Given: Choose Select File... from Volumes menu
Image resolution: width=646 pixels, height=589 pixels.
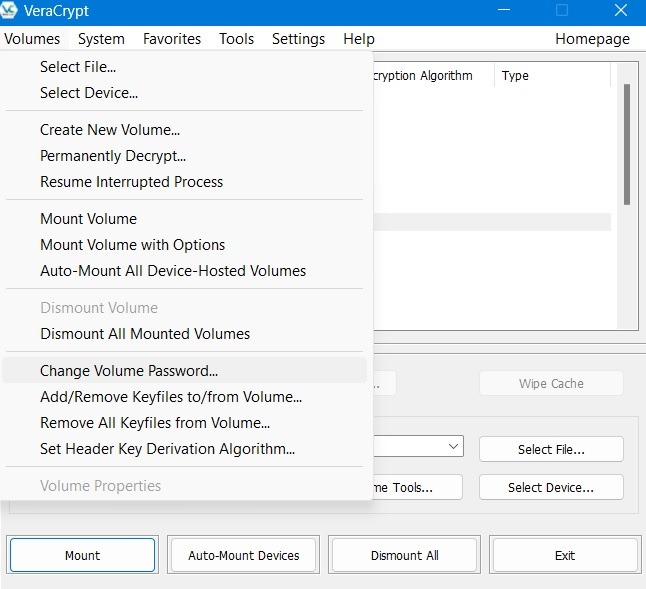Looking at the screenshot, I should click(184, 67).
